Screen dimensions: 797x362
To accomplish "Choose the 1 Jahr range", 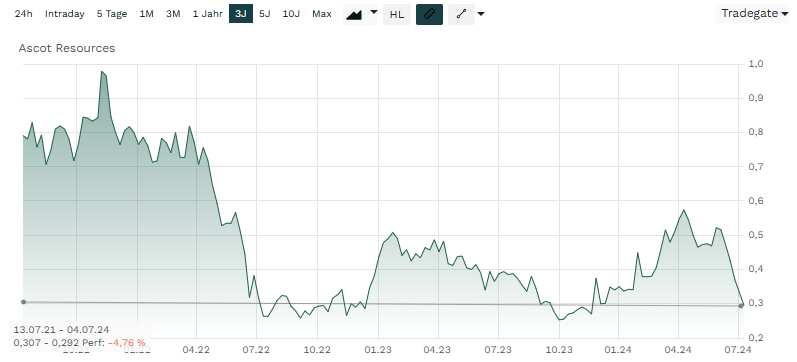I will (x=207, y=14).
